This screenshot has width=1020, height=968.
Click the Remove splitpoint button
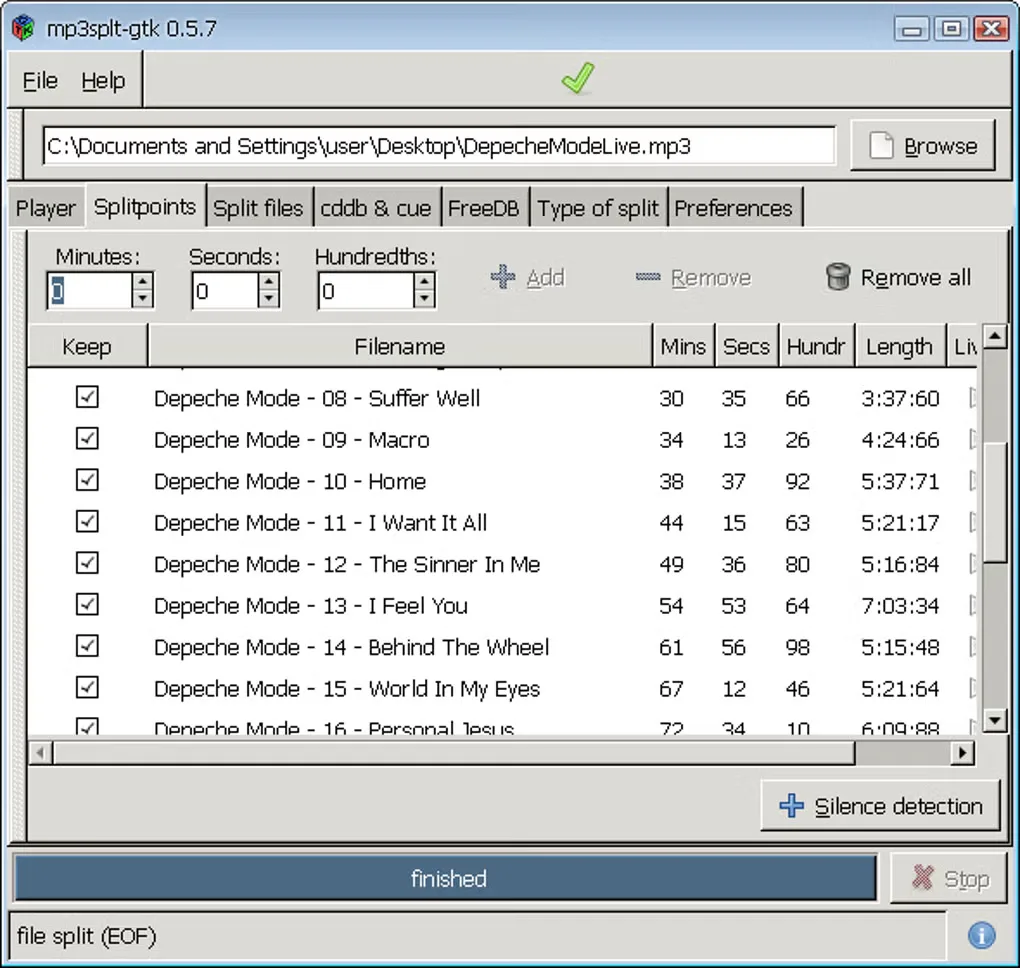tap(693, 277)
